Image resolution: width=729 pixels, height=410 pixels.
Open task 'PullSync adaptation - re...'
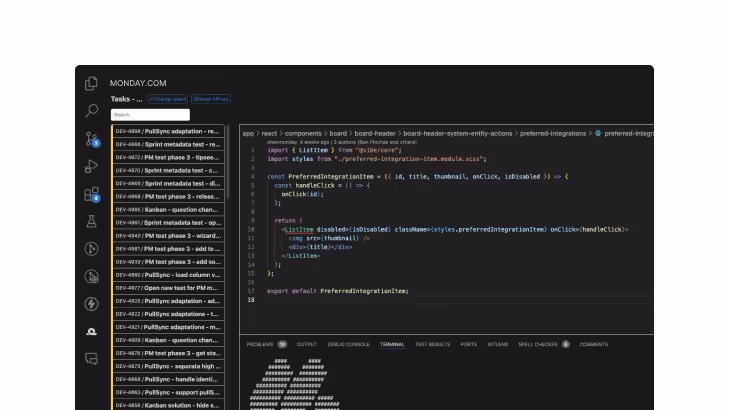coord(168,131)
